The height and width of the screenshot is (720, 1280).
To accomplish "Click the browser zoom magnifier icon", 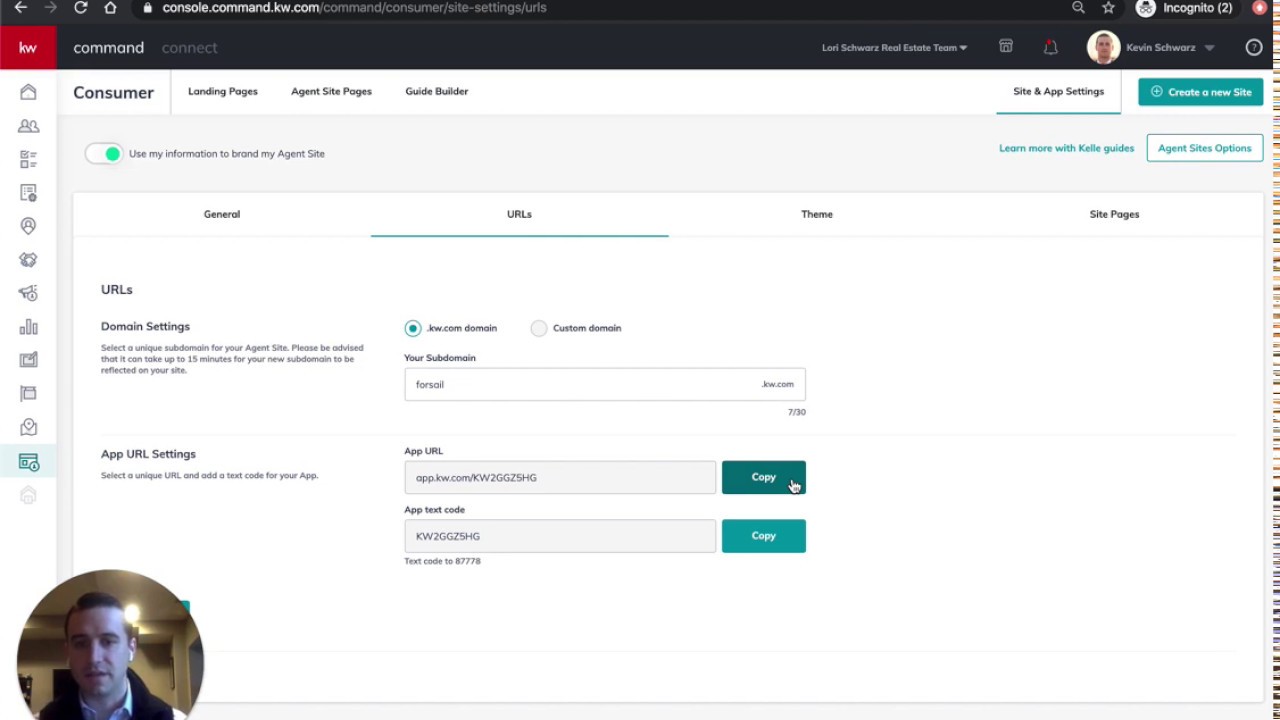I will (1078, 8).
